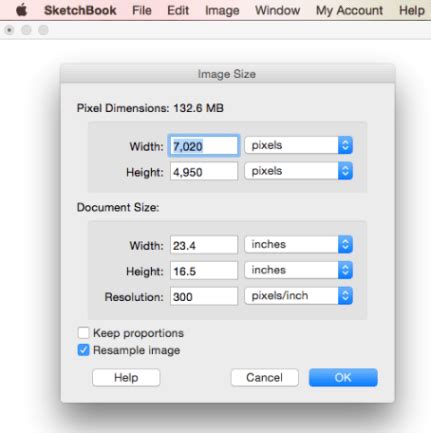Click the 'Pixel Dimensions: 132.6 MB' text

click(150, 108)
